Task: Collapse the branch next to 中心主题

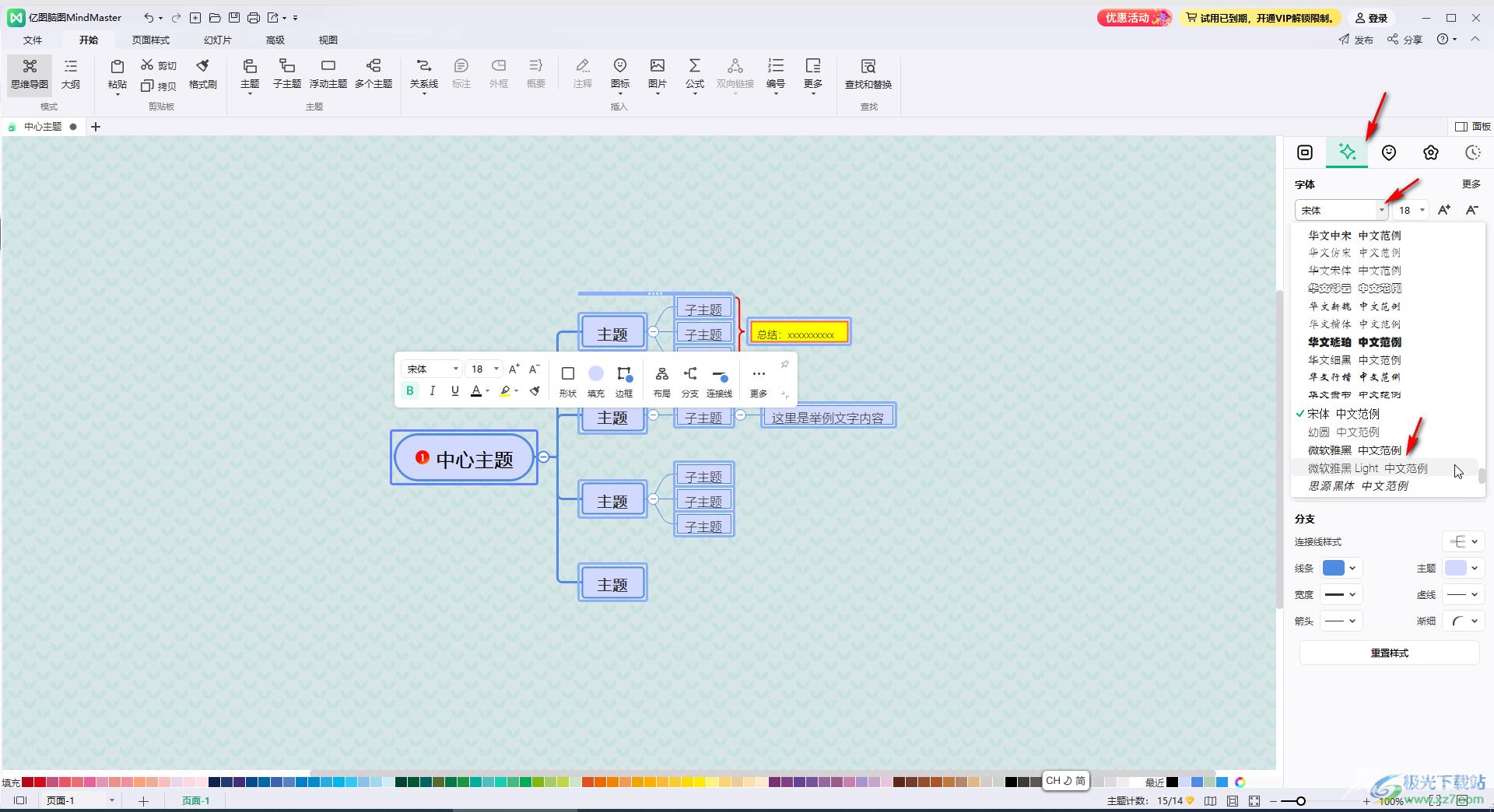Action: pyautogui.click(x=544, y=457)
